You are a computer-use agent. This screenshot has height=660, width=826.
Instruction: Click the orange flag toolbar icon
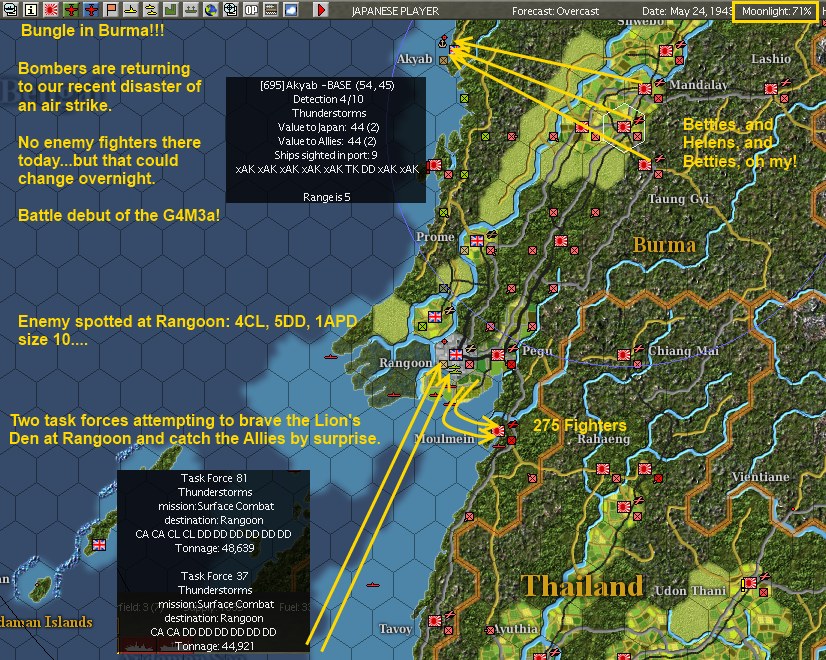[x=111, y=9]
